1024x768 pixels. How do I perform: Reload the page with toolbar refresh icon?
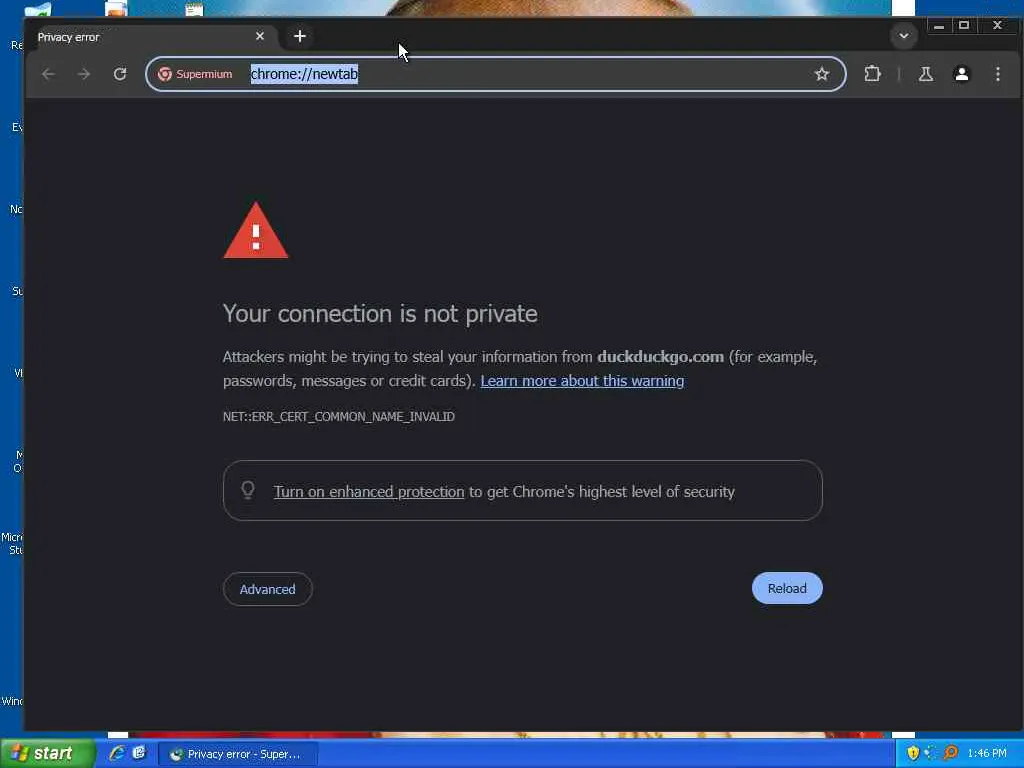pyautogui.click(x=120, y=74)
